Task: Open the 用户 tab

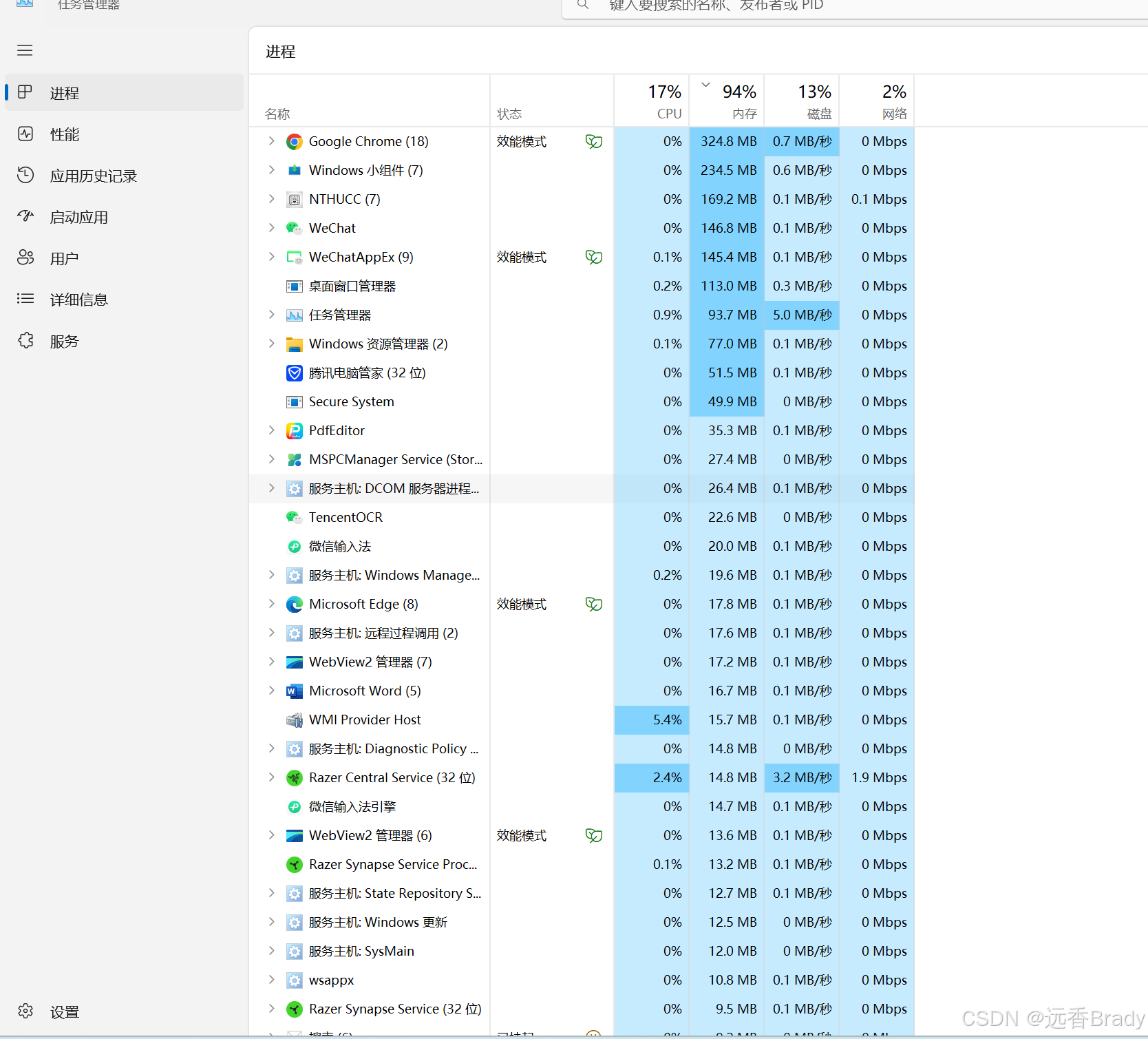Action: [125, 258]
